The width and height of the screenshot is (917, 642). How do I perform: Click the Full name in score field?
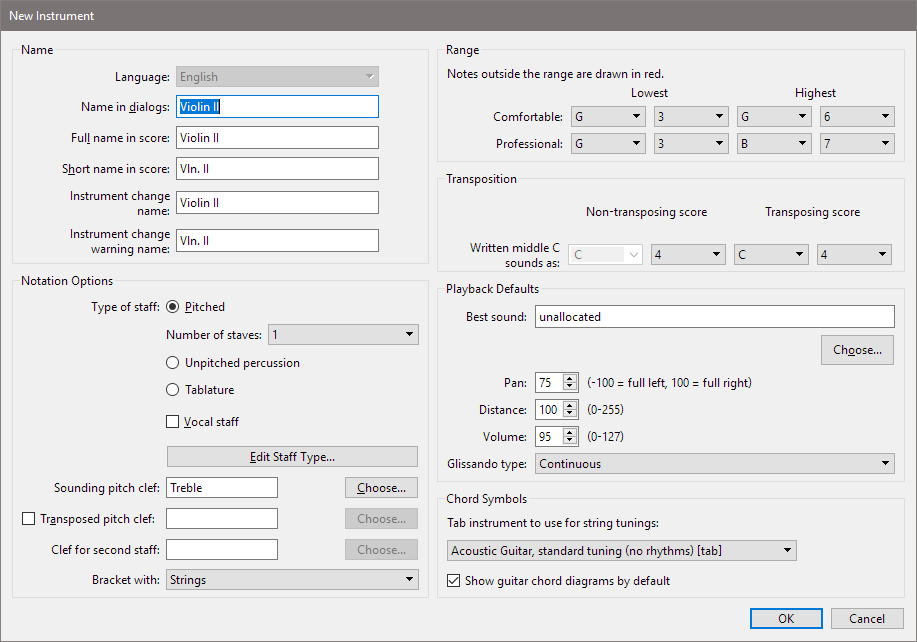click(277, 138)
